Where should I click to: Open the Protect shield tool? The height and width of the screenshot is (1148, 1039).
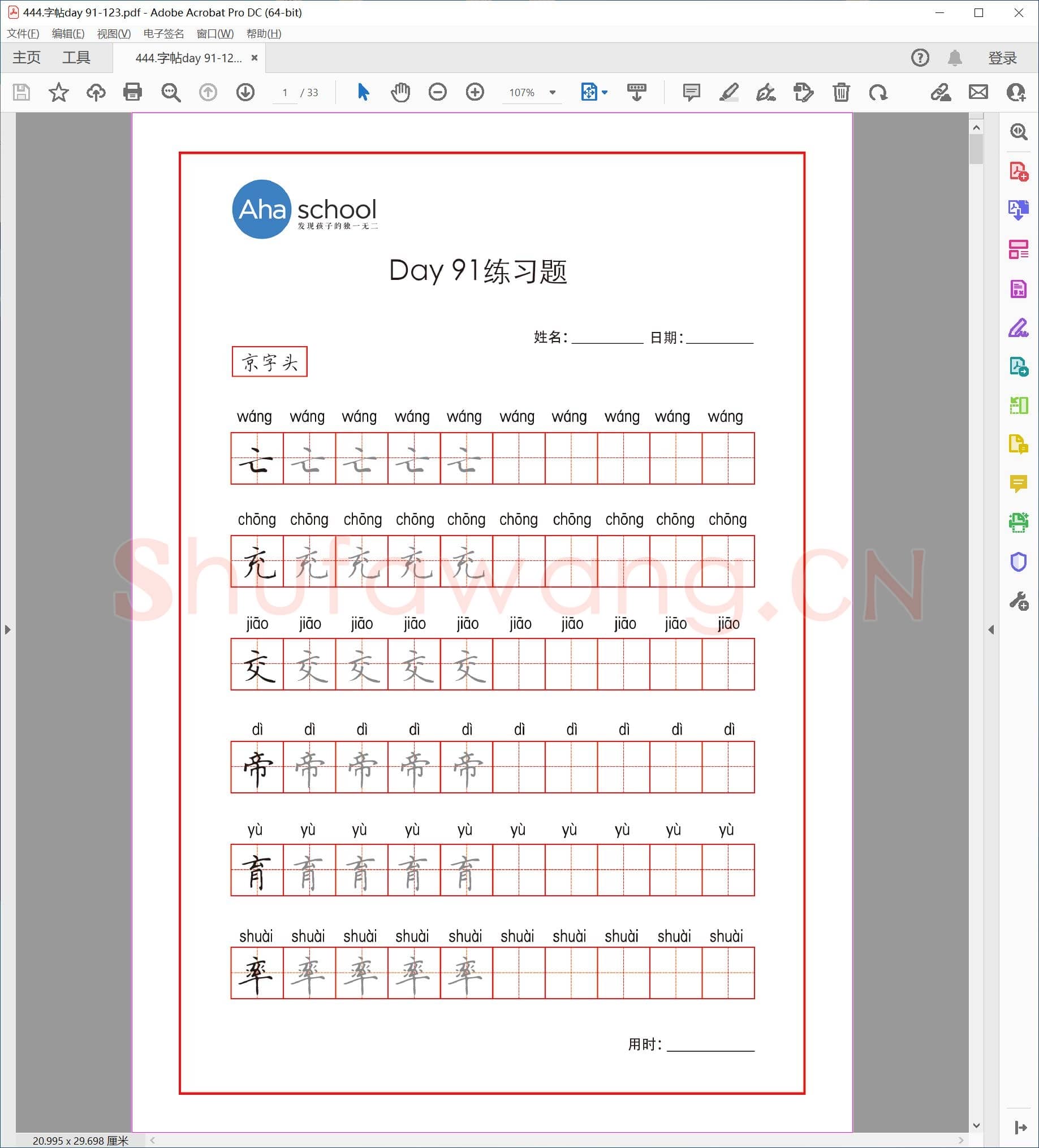tap(1019, 563)
